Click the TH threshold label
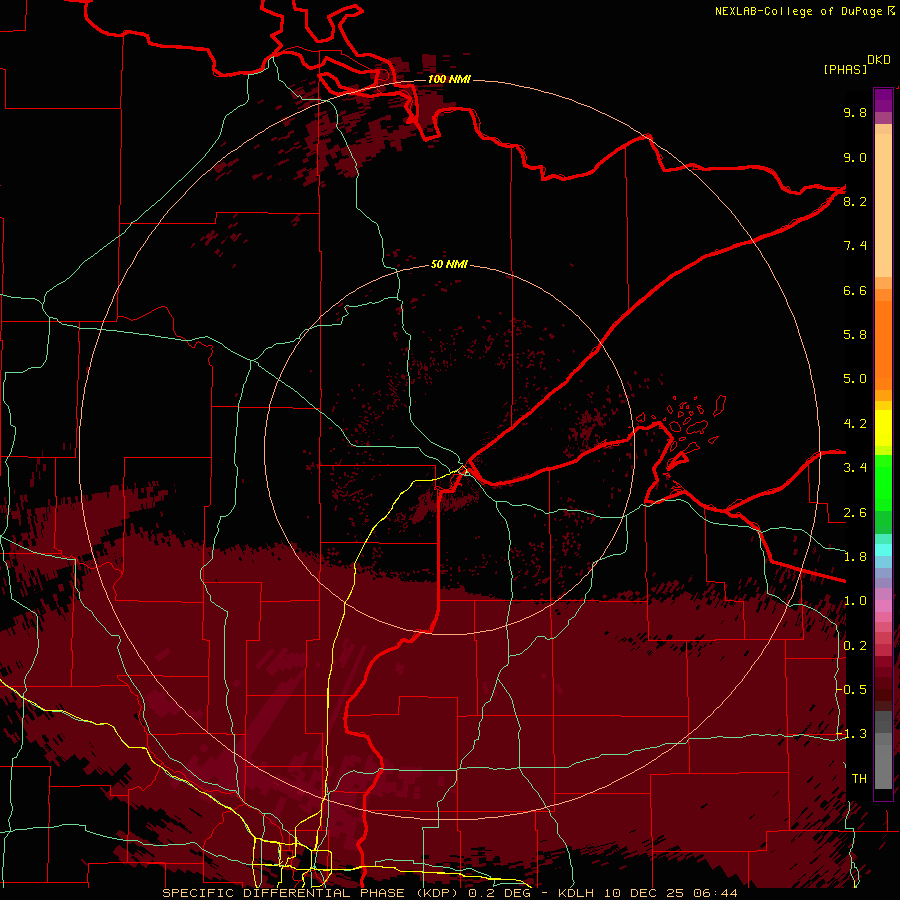This screenshot has height=900, width=900. click(x=859, y=779)
